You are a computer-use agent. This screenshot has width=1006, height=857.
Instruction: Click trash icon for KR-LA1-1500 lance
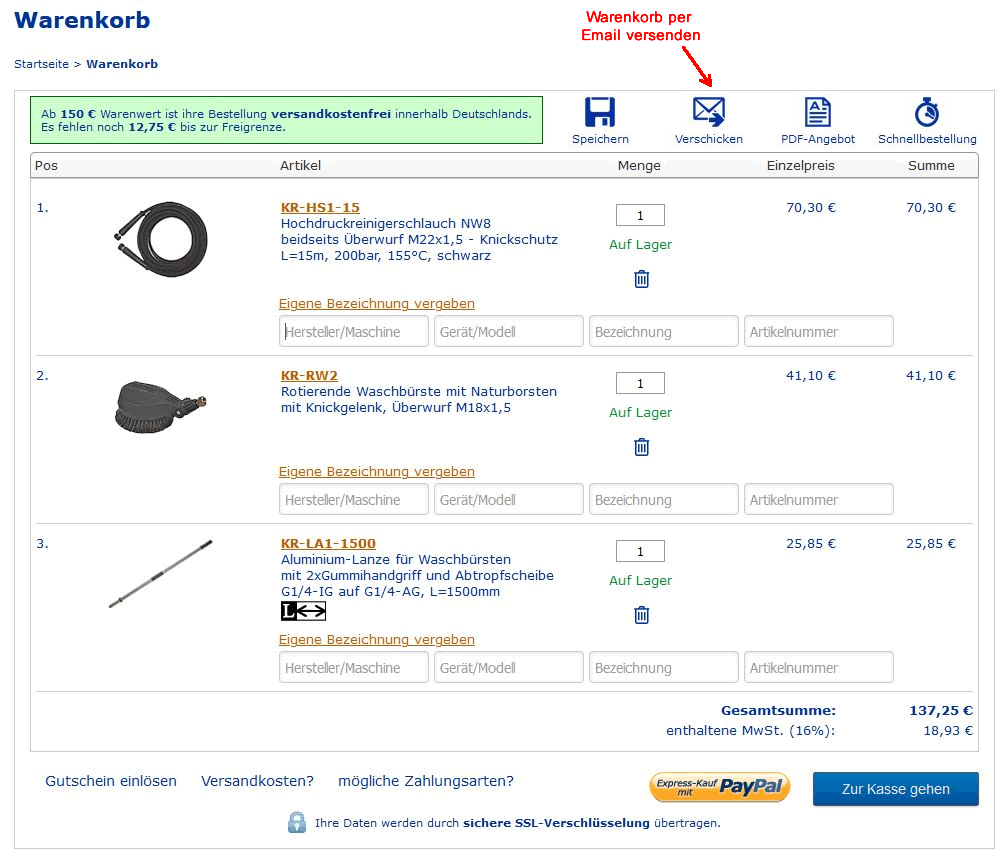click(641, 615)
